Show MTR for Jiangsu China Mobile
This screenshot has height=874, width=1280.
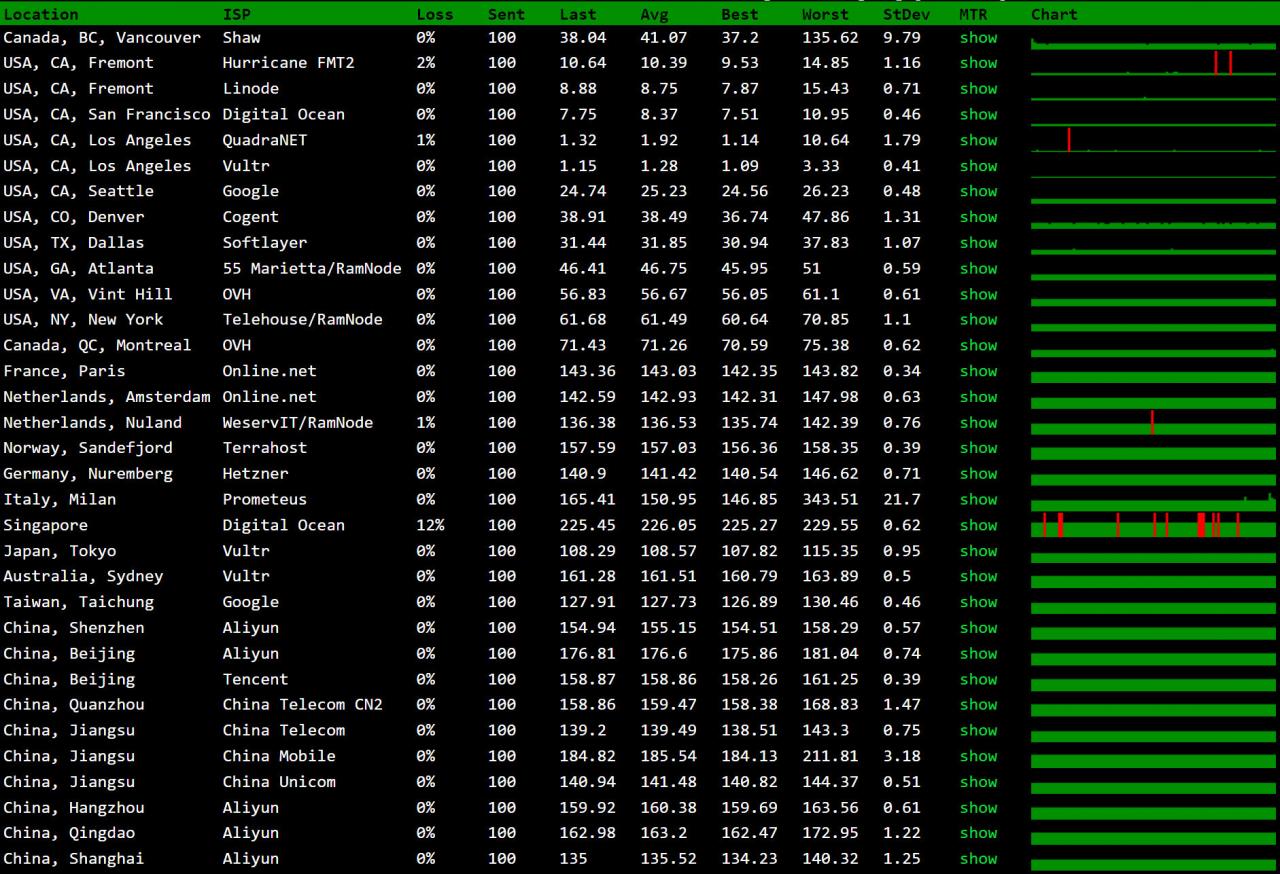coord(978,756)
